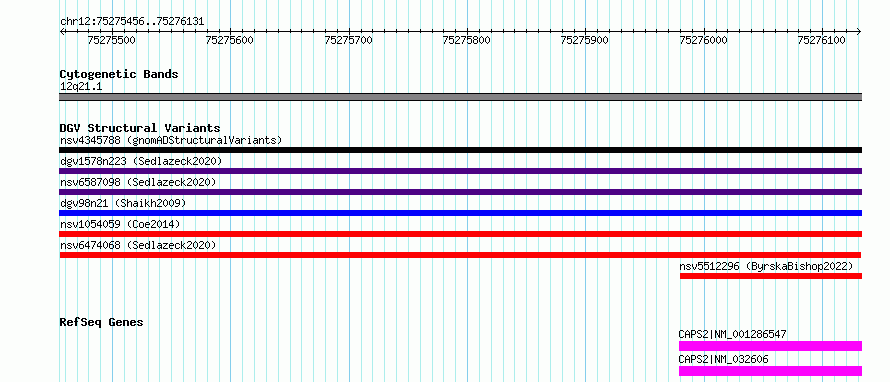Click ruler position 75275800

pyautogui.click(x=467, y=40)
